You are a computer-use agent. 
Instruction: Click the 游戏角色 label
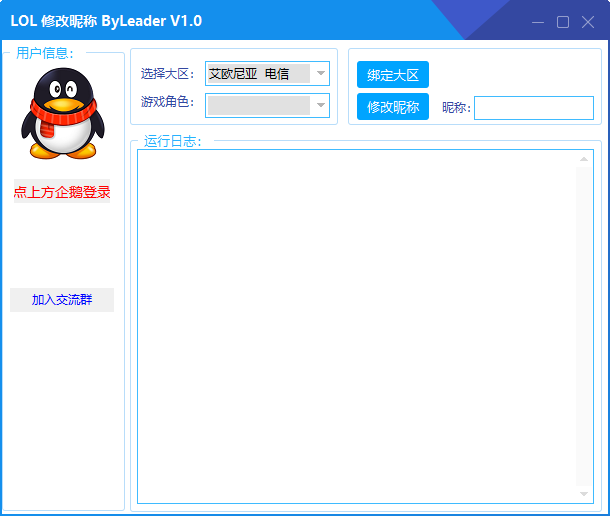[167, 102]
